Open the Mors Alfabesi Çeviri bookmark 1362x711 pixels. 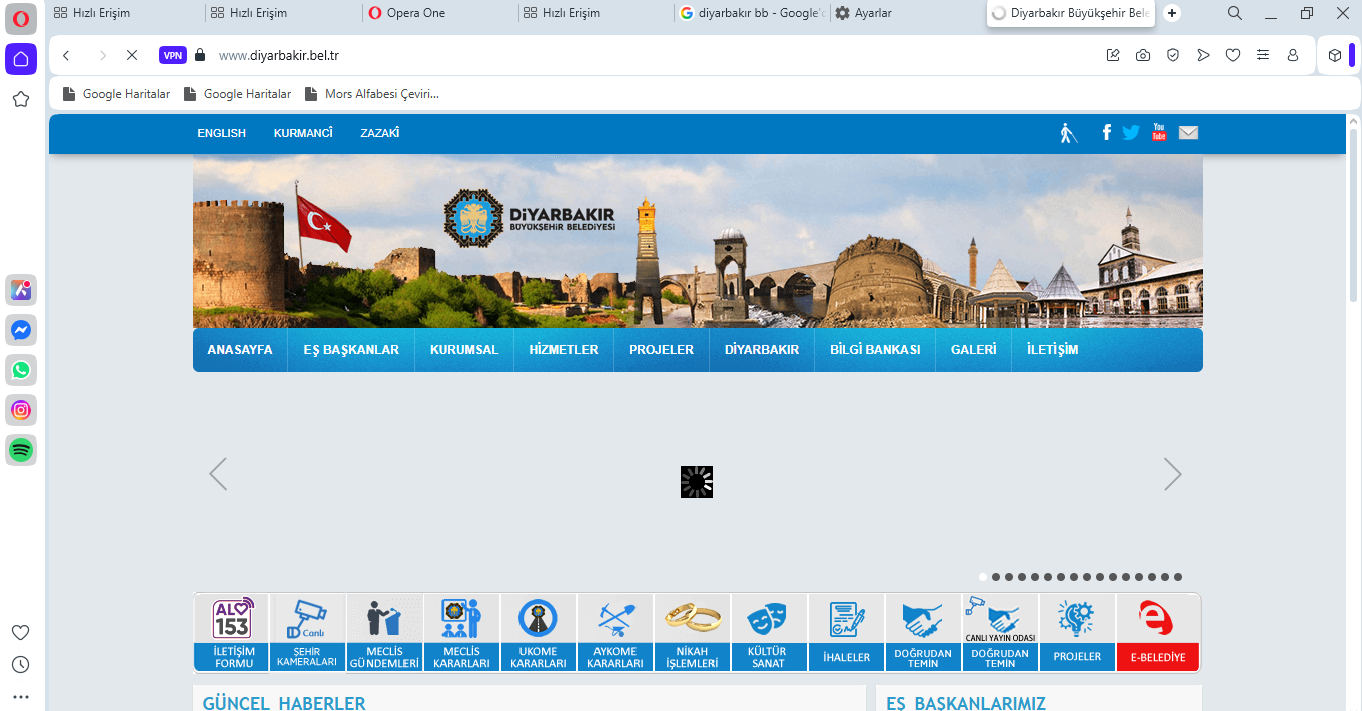pos(372,94)
